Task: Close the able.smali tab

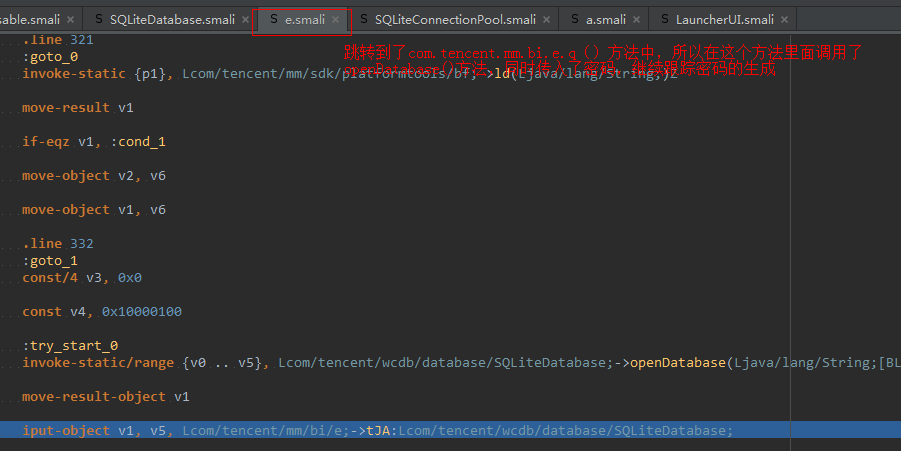Action: [x=70, y=20]
